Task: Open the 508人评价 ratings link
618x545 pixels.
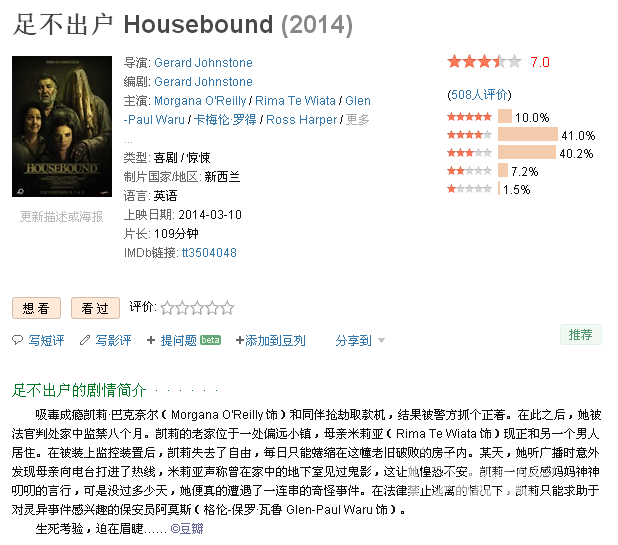Action: [x=479, y=95]
